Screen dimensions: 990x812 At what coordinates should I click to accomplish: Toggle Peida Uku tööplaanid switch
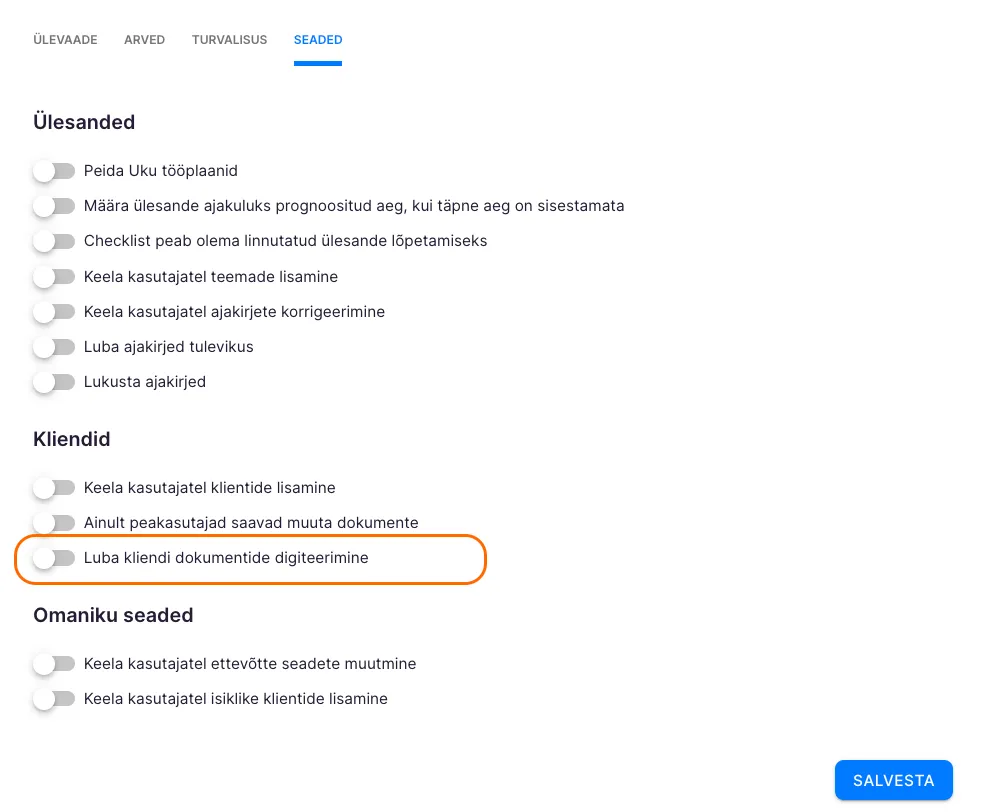click(54, 171)
